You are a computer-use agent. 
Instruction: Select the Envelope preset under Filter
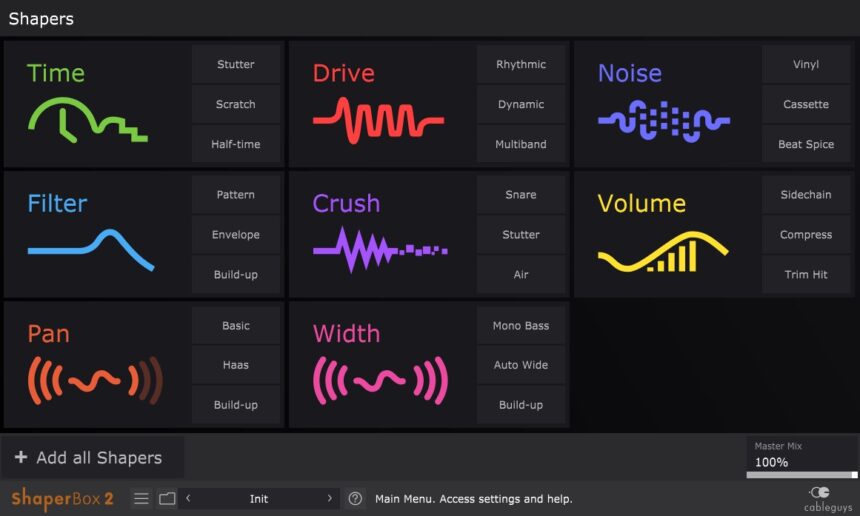pyautogui.click(x=236, y=235)
